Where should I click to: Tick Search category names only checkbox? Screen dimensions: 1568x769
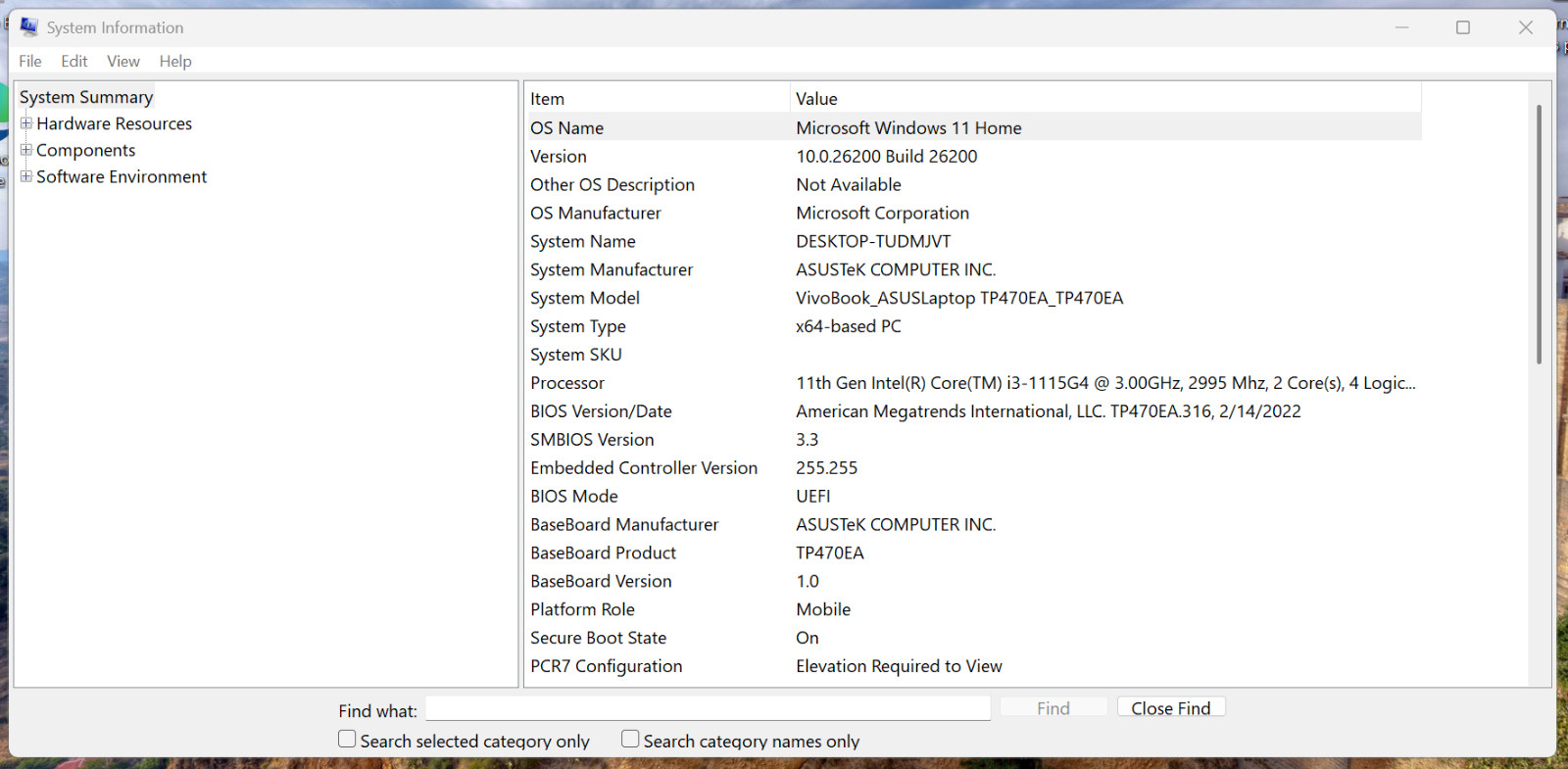(630, 739)
